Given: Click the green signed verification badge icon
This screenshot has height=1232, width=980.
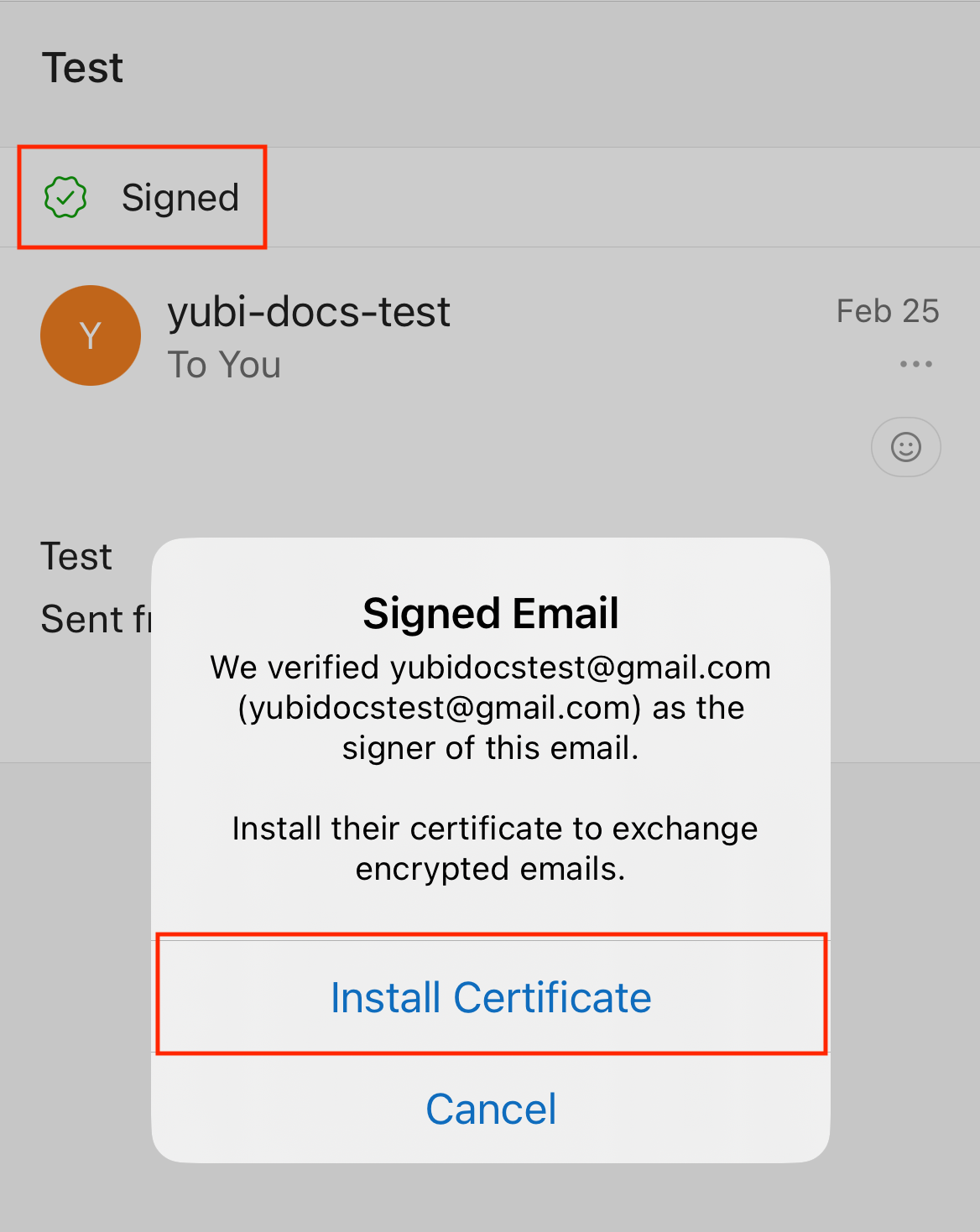Looking at the screenshot, I should 65,198.
